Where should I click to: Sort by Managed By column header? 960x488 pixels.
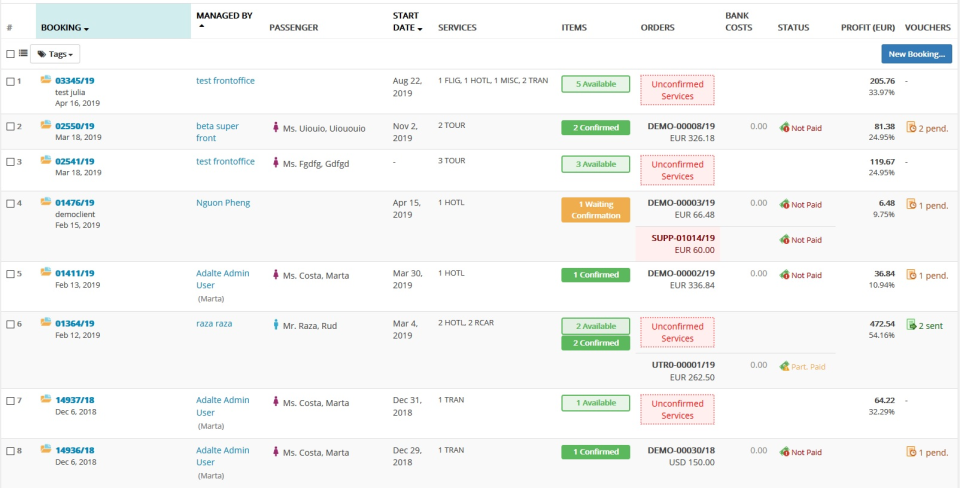pos(224,16)
